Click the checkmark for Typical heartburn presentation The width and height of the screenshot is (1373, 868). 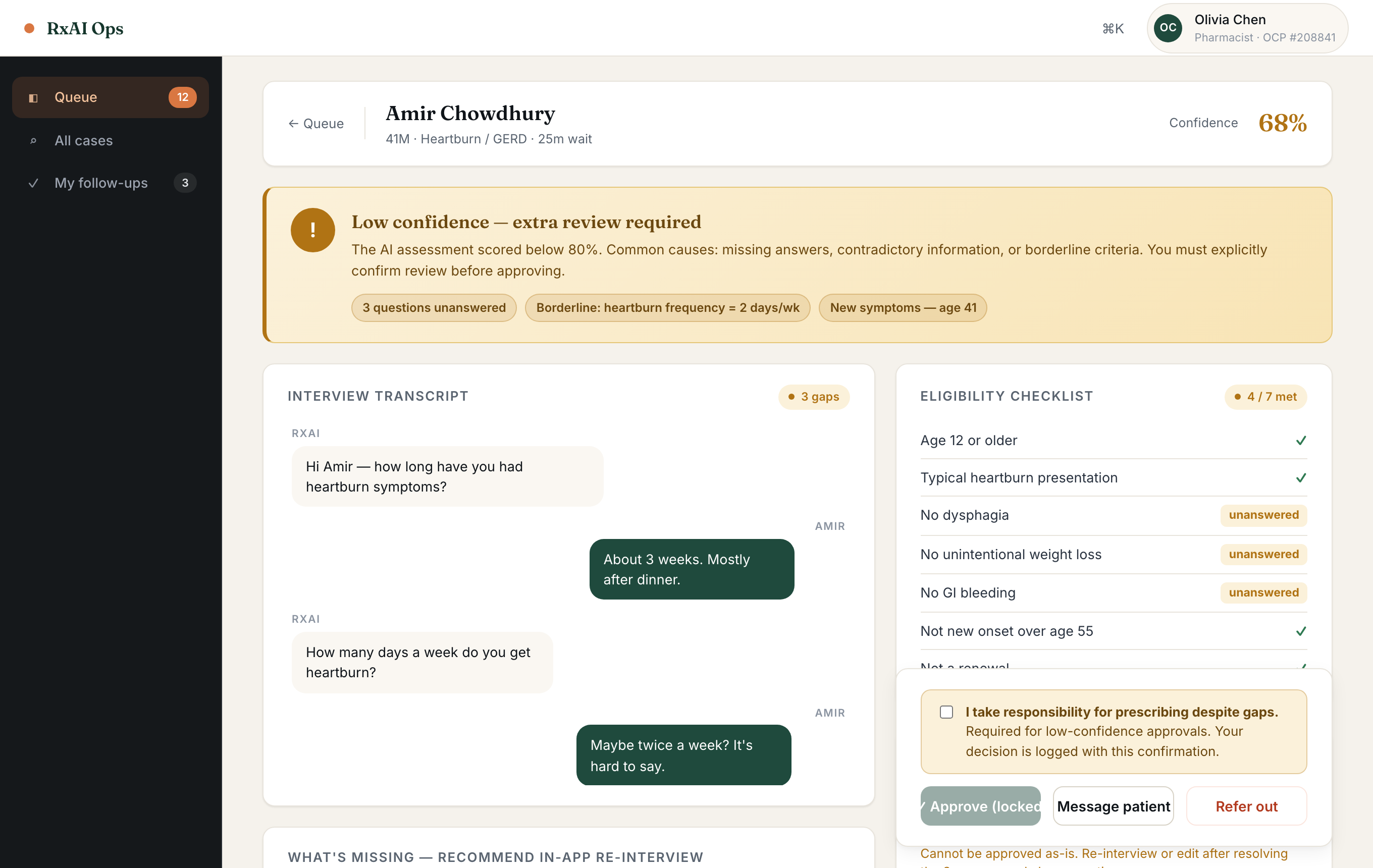click(1301, 477)
